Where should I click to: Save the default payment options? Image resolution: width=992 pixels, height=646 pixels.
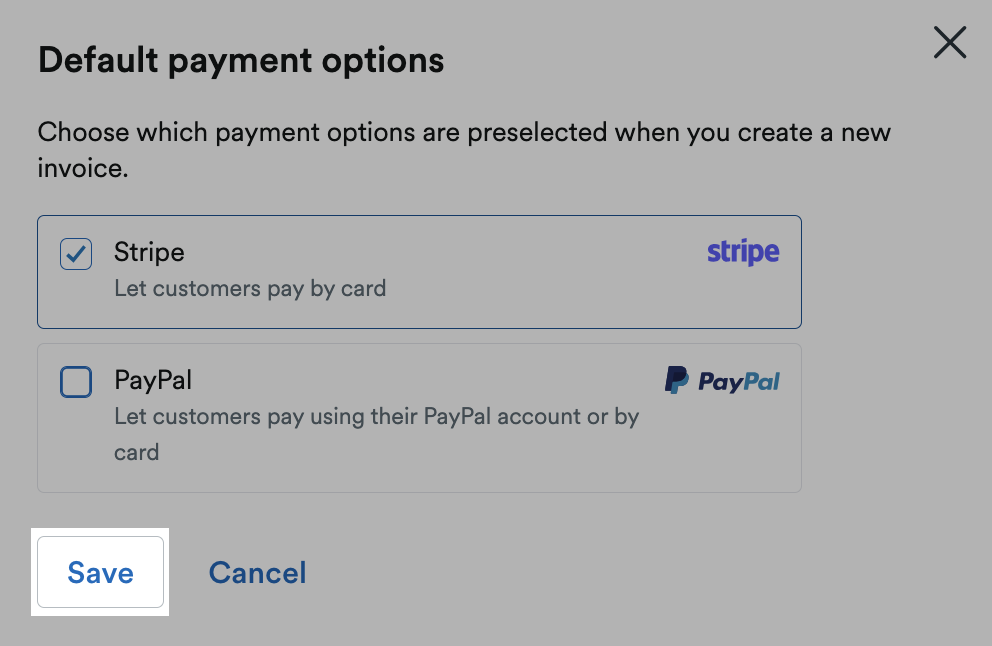coord(99,572)
